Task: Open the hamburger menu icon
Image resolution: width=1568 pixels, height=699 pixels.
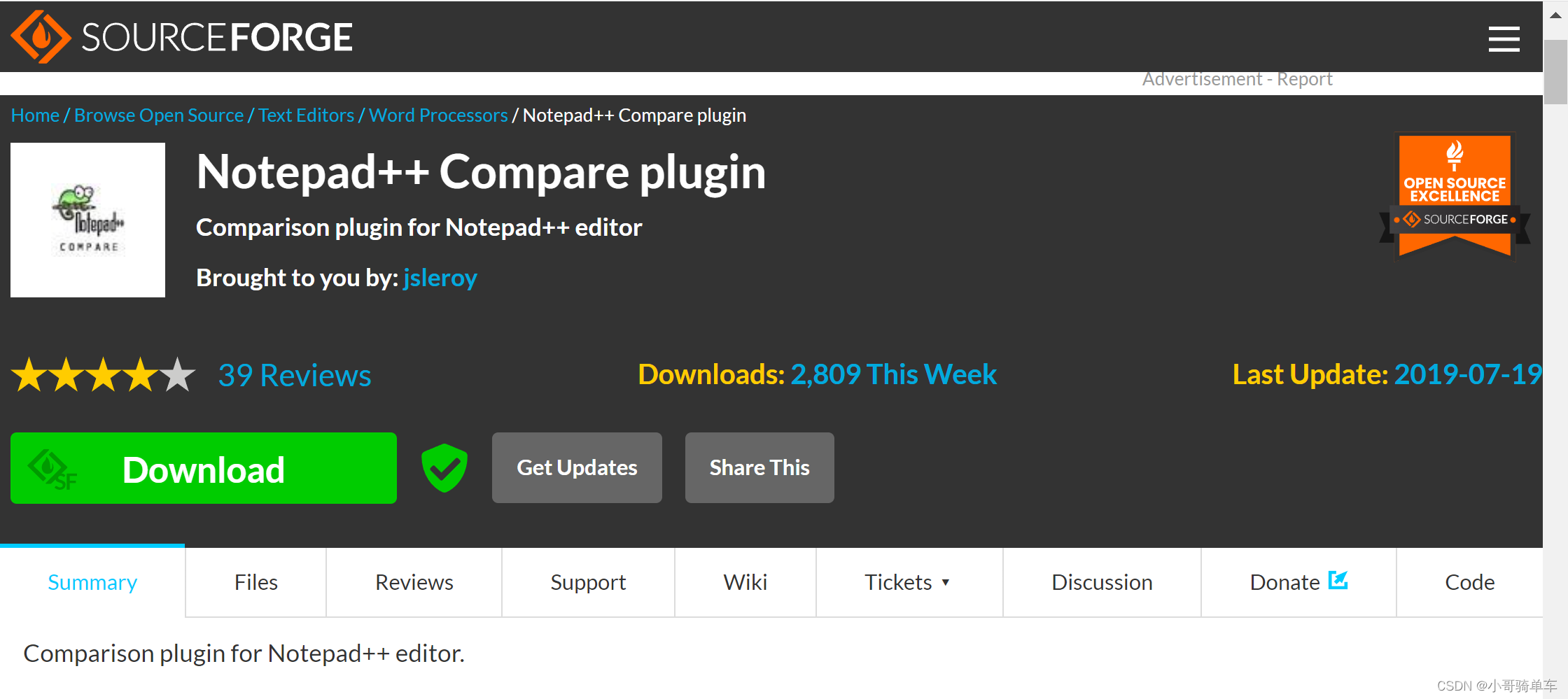Action: click(x=1504, y=39)
